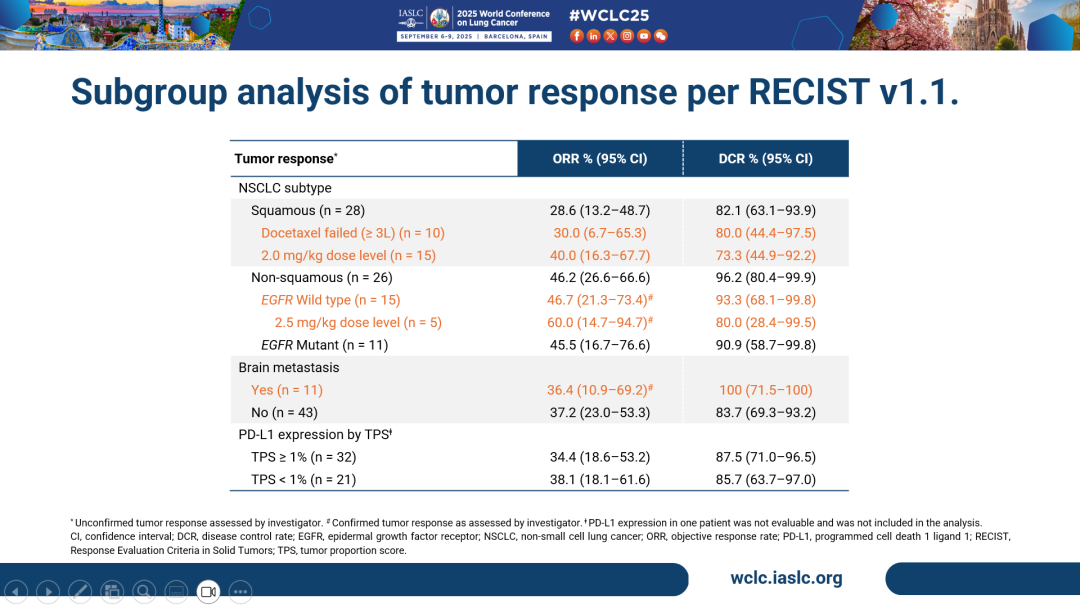Open the see all slides view
The image size is (1080, 608).
click(112, 592)
